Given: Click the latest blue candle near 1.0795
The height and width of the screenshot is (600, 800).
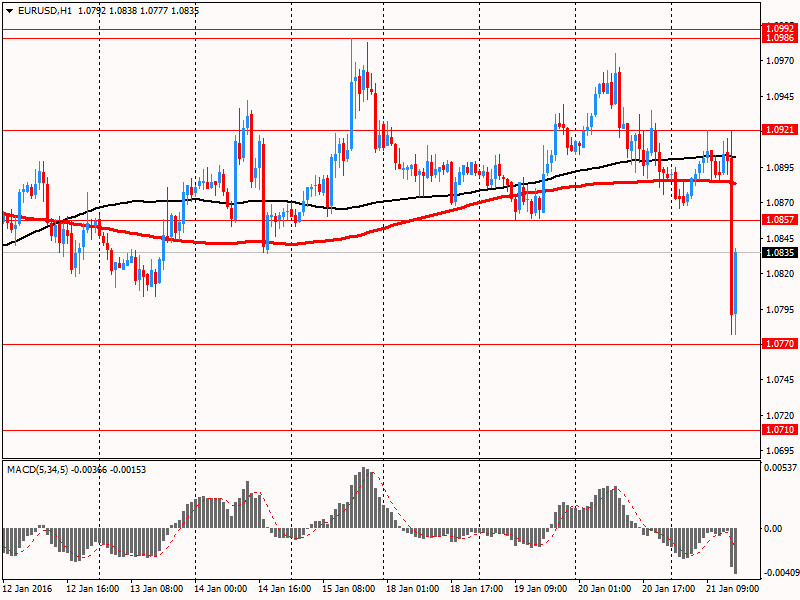Looking at the screenshot, I should click(x=735, y=282).
